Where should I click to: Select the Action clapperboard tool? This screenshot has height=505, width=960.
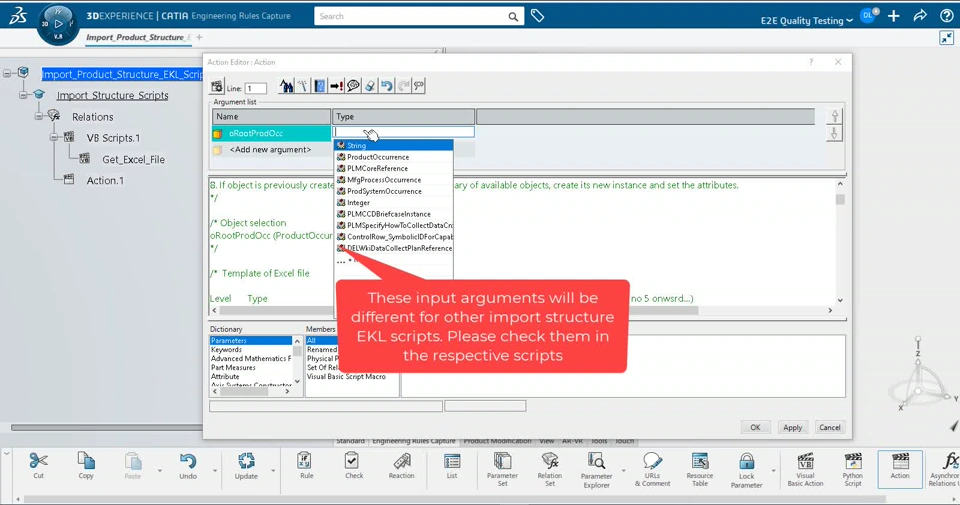click(x=900, y=461)
